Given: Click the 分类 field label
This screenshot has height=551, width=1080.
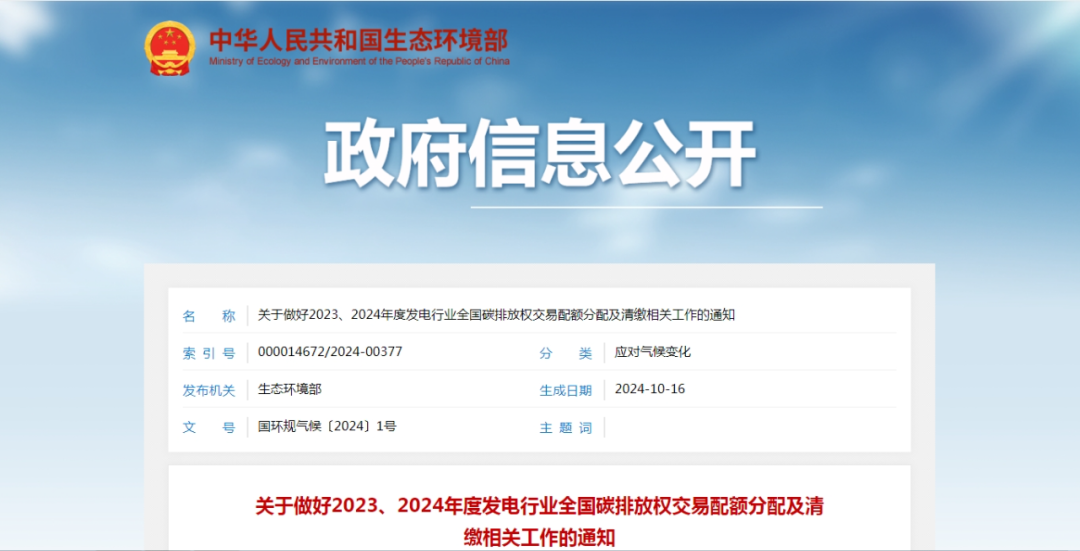Looking at the screenshot, I should pos(566,353).
